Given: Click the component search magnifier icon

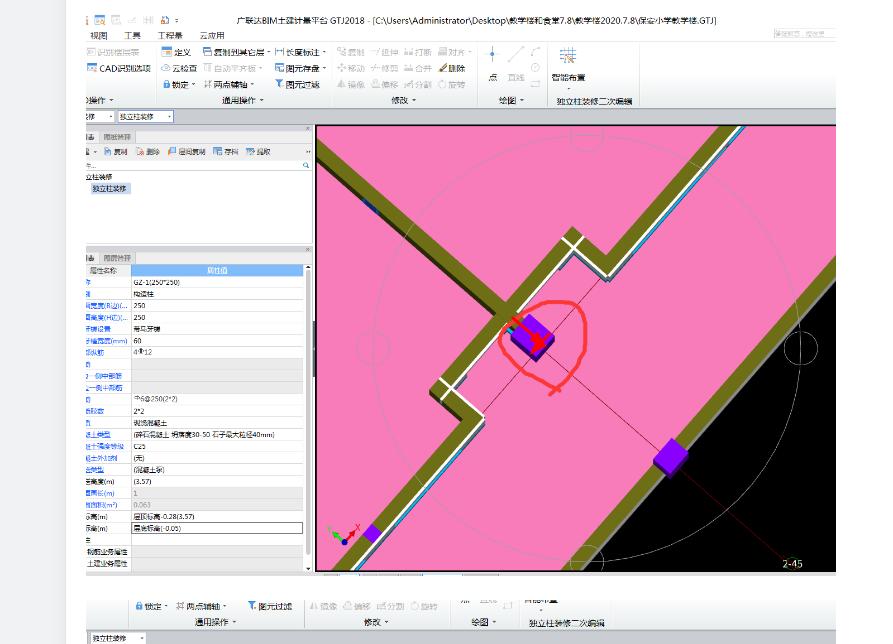Looking at the screenshot, I should pos(306,165).
